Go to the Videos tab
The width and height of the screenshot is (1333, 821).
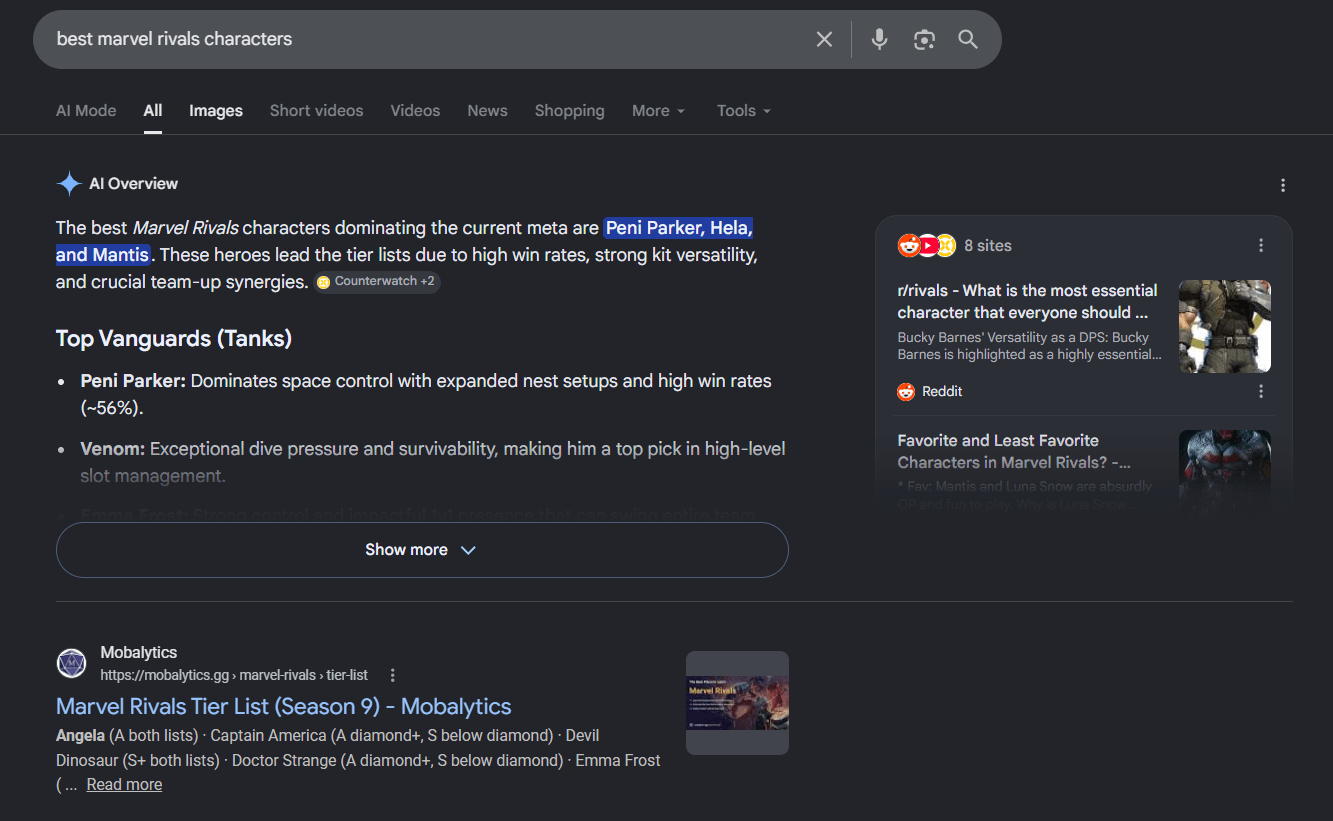[415, 111]
